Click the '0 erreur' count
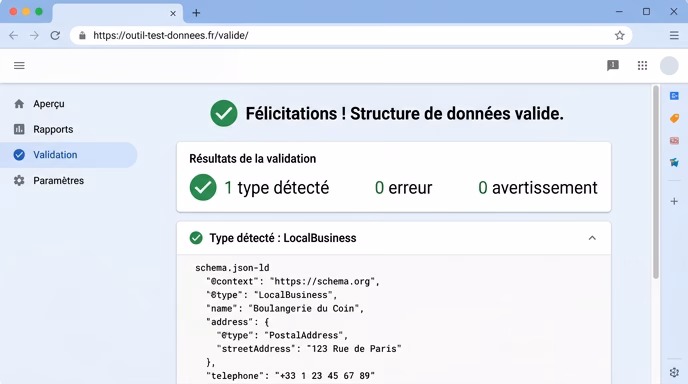 [x=403, y=188]
